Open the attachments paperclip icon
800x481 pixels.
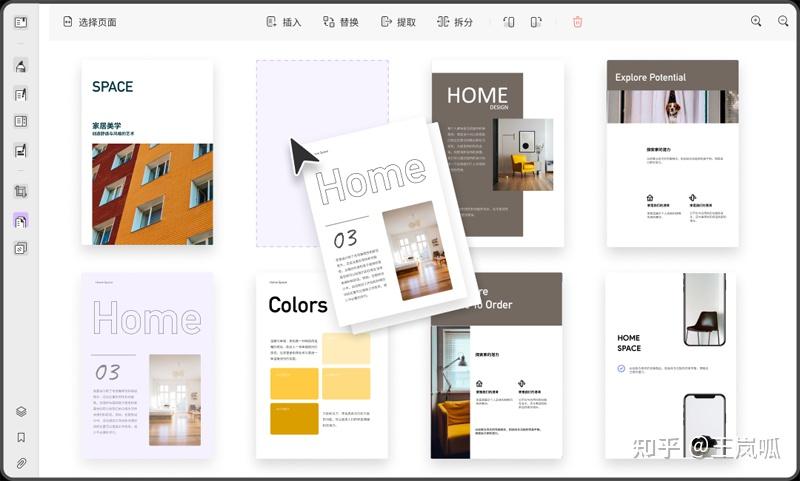[x=21, y=463]
